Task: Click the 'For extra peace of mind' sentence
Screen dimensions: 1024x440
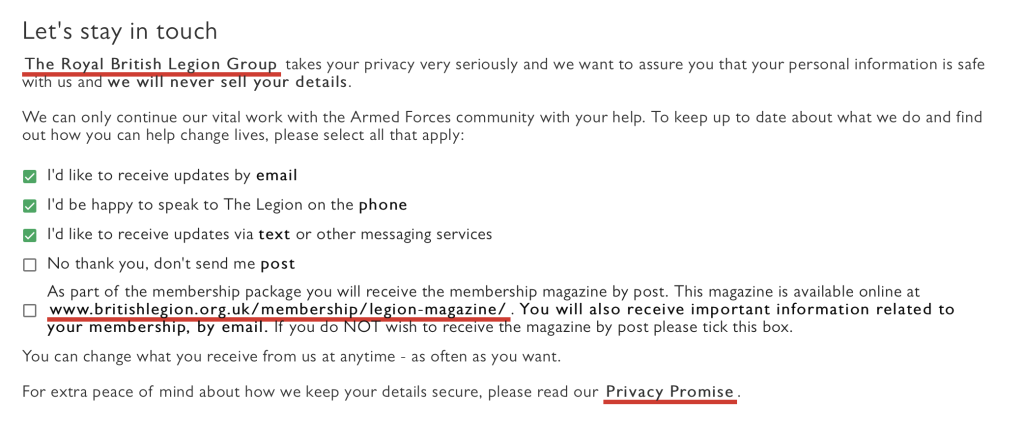Action: [x=310, y=392]
